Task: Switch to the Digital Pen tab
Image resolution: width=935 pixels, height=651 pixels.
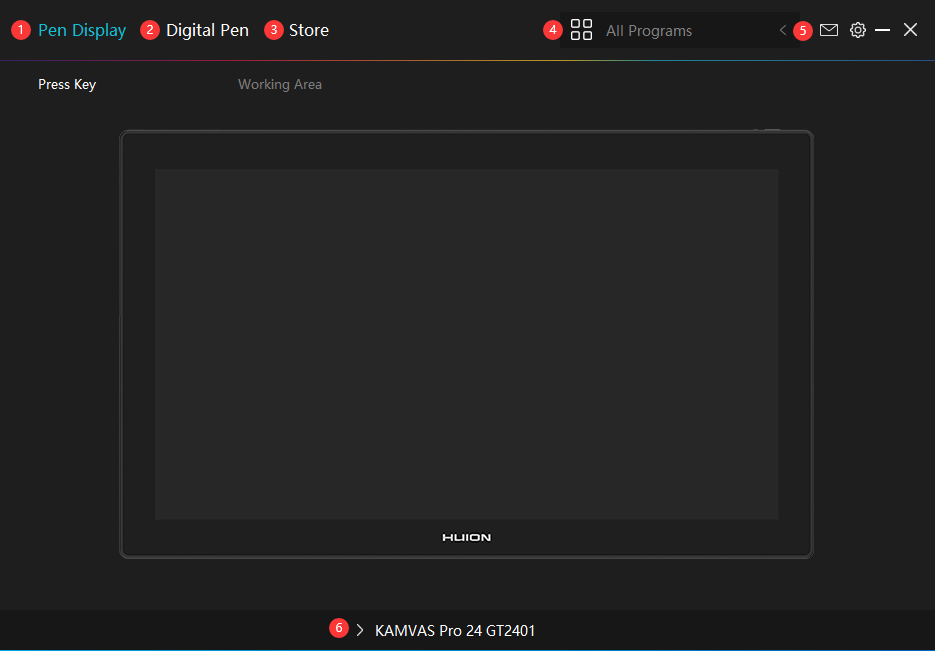Action: tap(207, 30)
